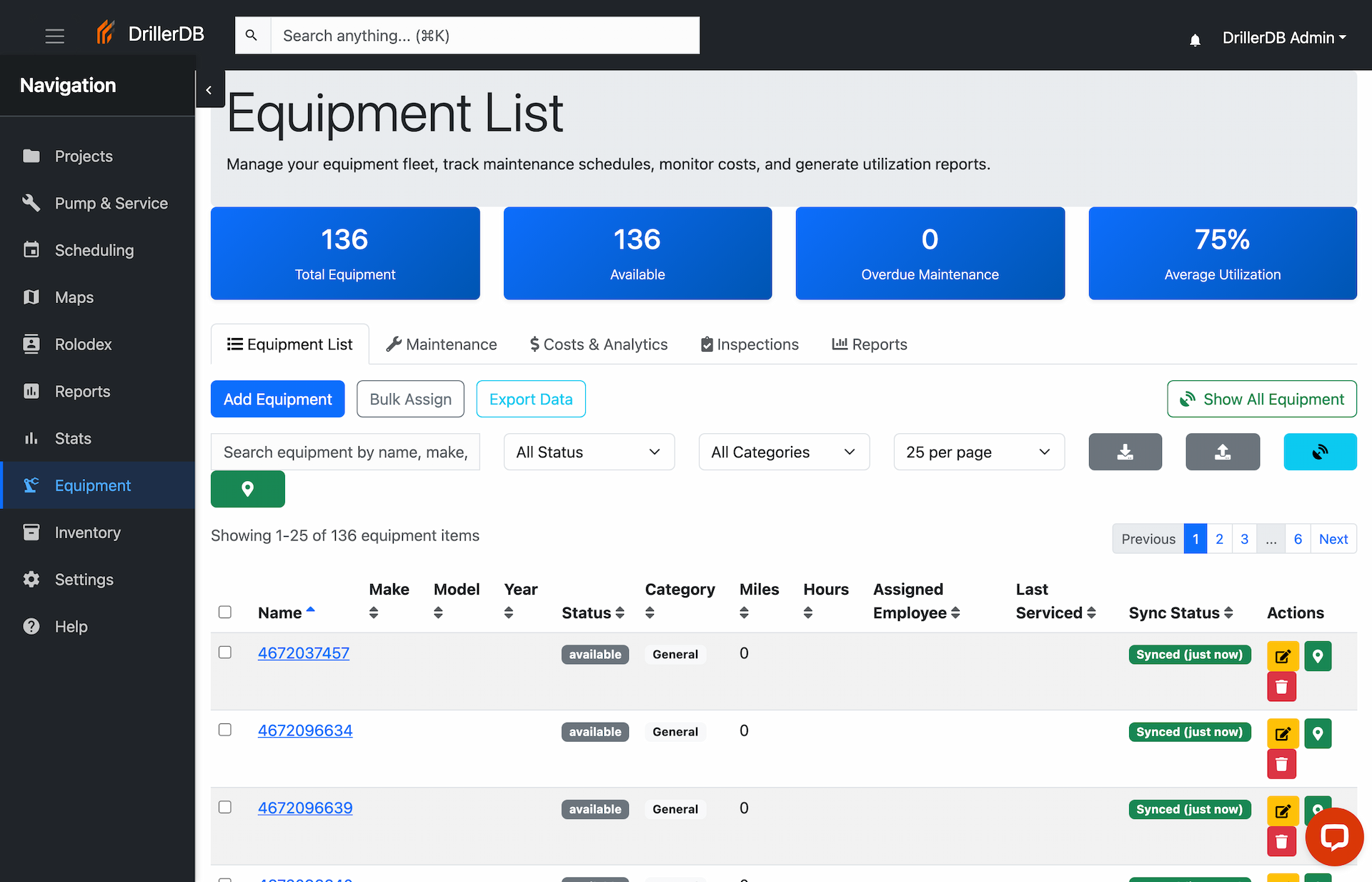The image size is (1372, 882).
Task: Open the Equipment section in the sidebar
Action: 92,485
